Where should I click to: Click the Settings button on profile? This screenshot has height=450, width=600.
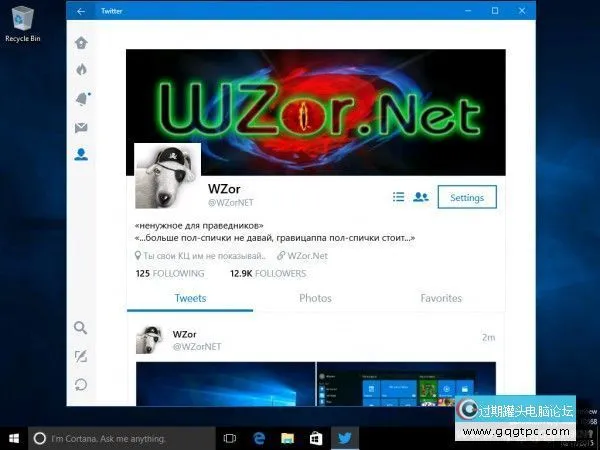[x=466, y=197]
